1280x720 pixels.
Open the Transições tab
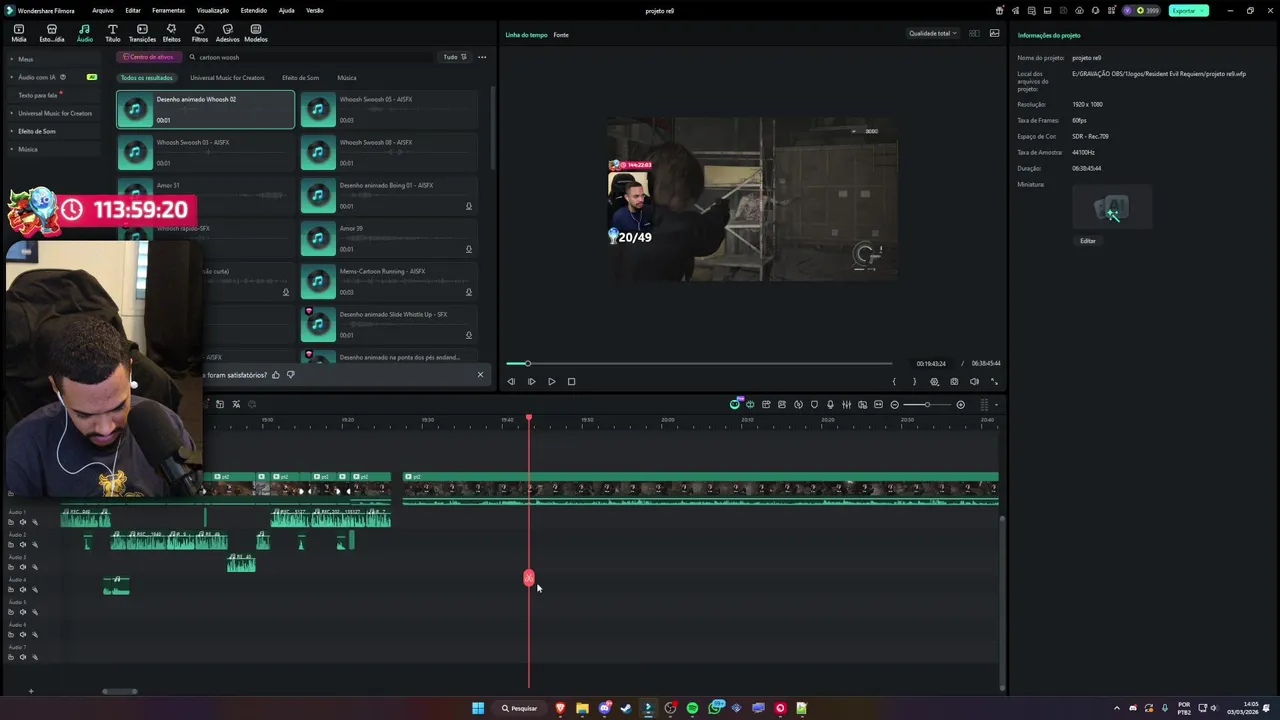[x=142, y=34]
